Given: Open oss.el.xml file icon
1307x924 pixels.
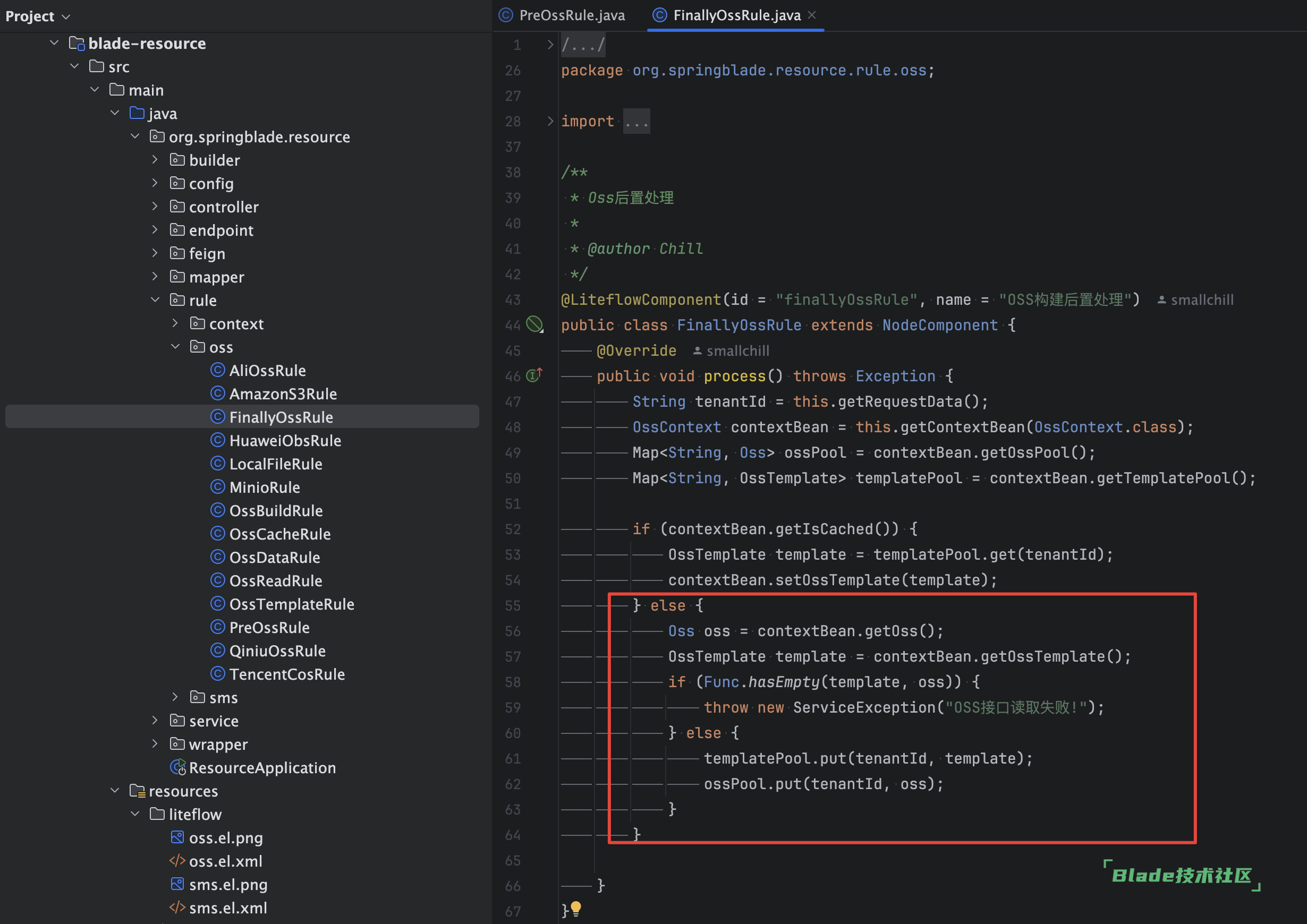Looking at the screenshot, I should pyautogui.click(x=177, y=860).
